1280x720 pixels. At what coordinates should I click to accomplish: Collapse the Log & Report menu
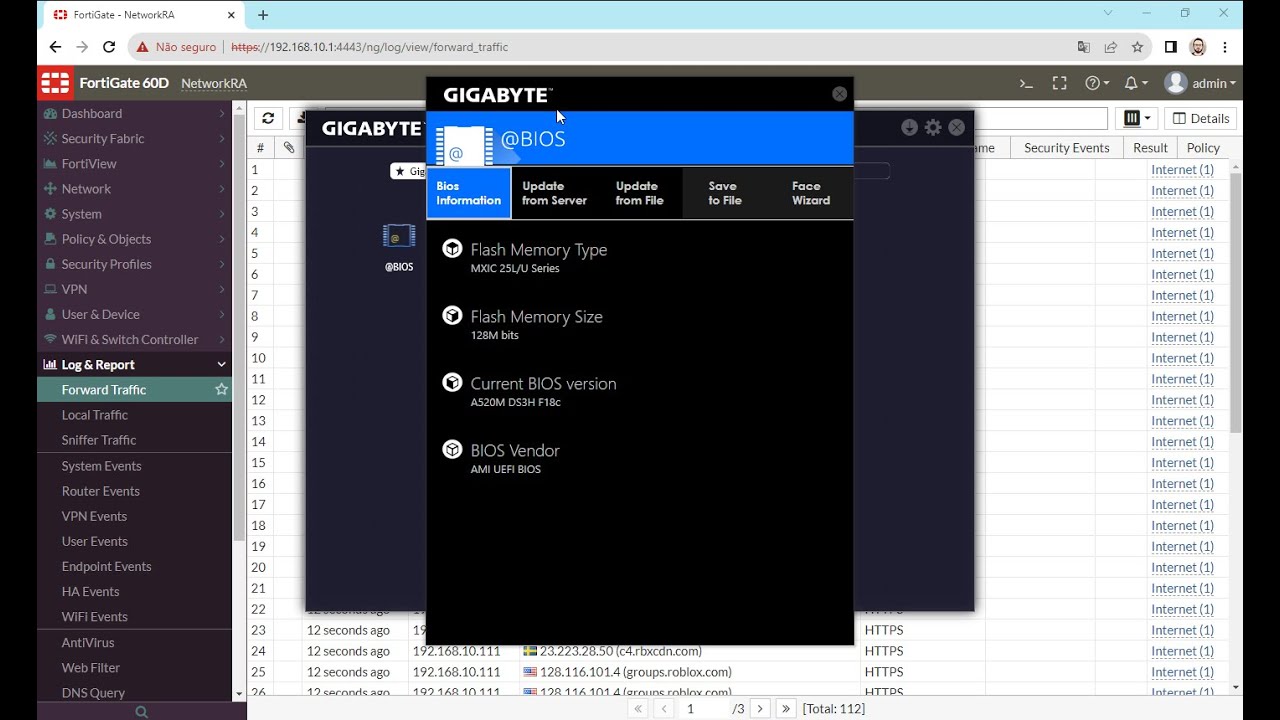tap(134, 364)
